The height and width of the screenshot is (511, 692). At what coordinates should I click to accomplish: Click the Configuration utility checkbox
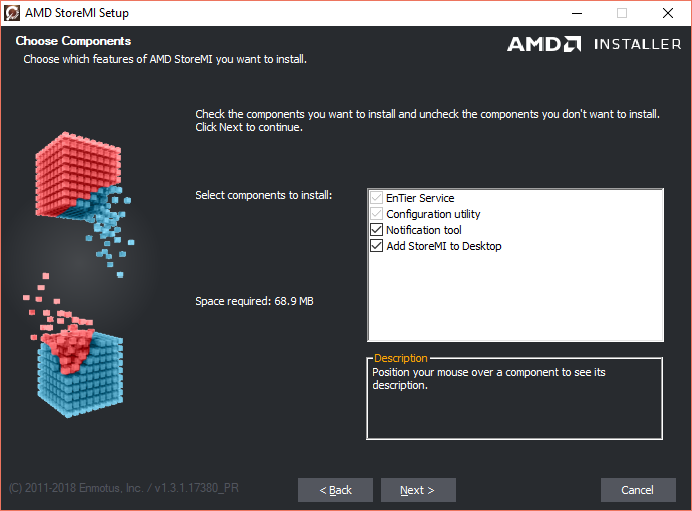tap(377, 214)
